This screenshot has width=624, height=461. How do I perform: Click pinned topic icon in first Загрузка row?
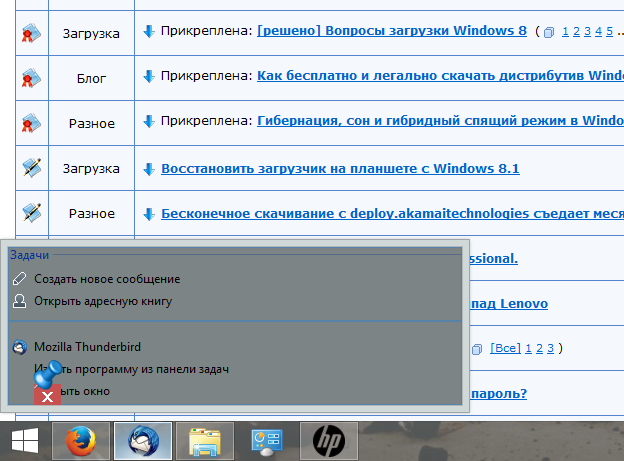(31, 33)
